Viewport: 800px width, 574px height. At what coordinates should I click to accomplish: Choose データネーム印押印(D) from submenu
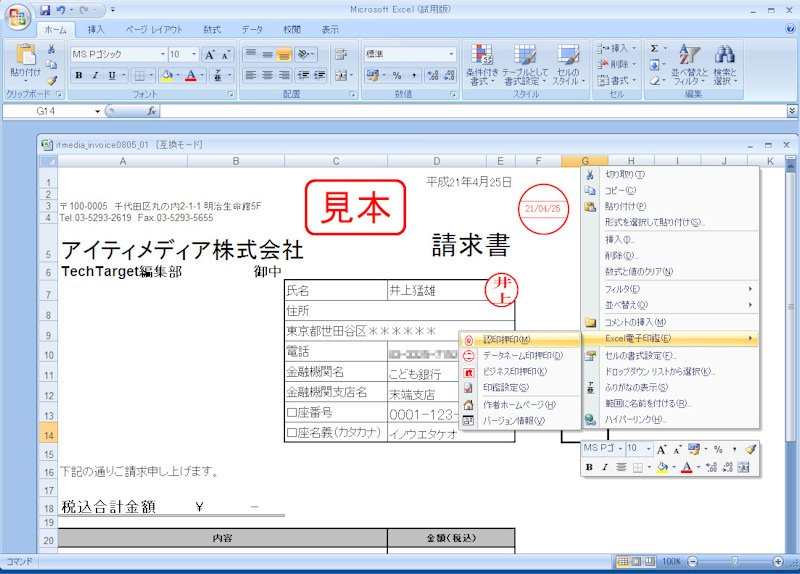click(x=520, y=356)
